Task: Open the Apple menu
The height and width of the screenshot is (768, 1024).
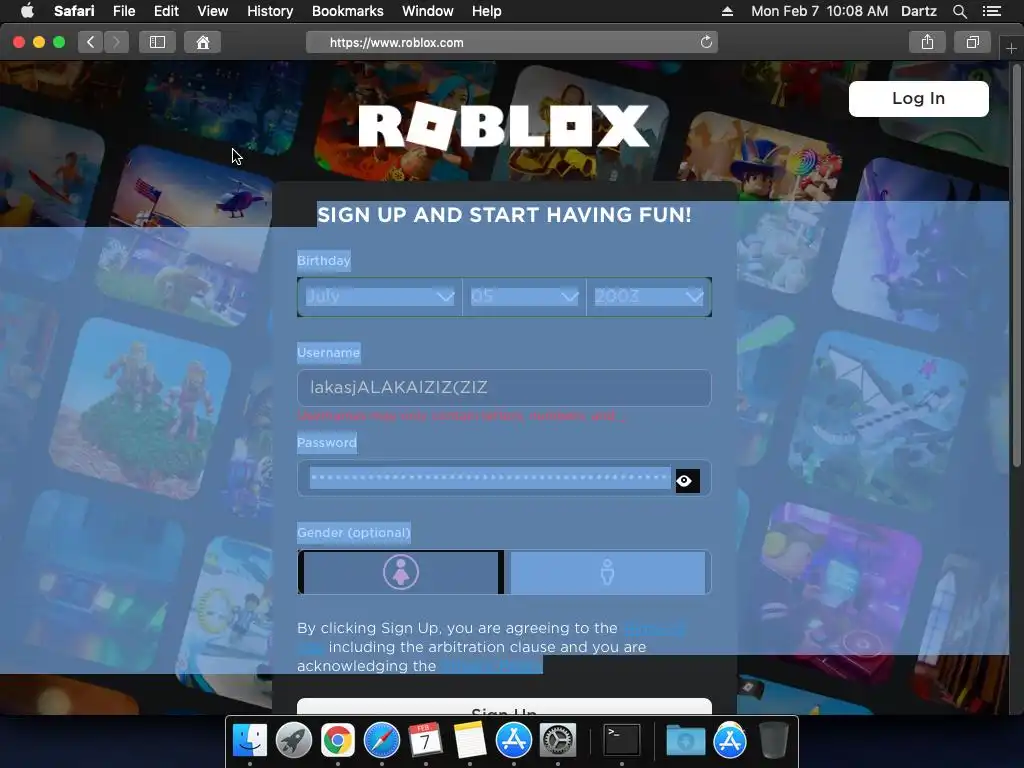Action: 27,11
